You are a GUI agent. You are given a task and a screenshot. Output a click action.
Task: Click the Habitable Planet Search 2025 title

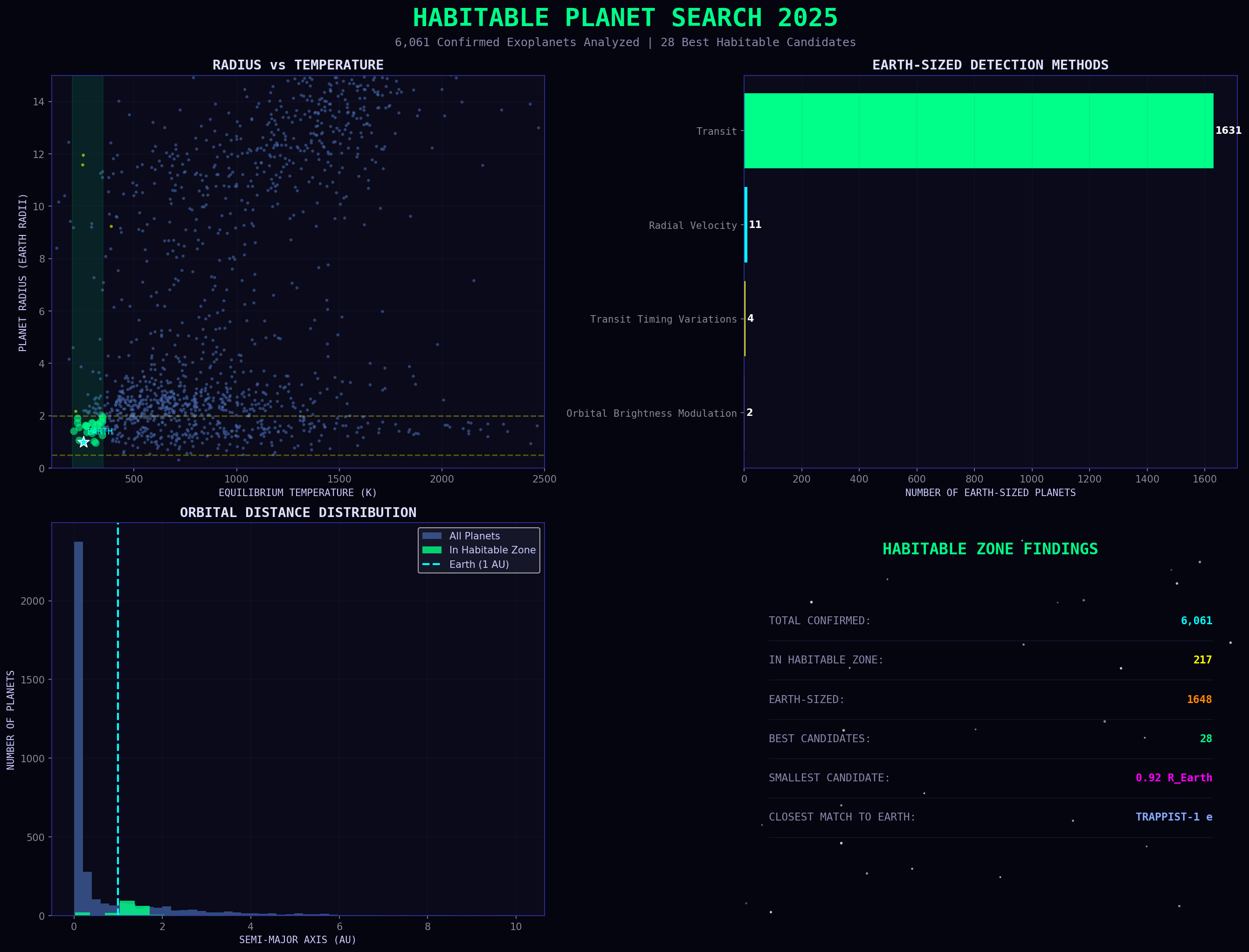[x=625, y=18]
